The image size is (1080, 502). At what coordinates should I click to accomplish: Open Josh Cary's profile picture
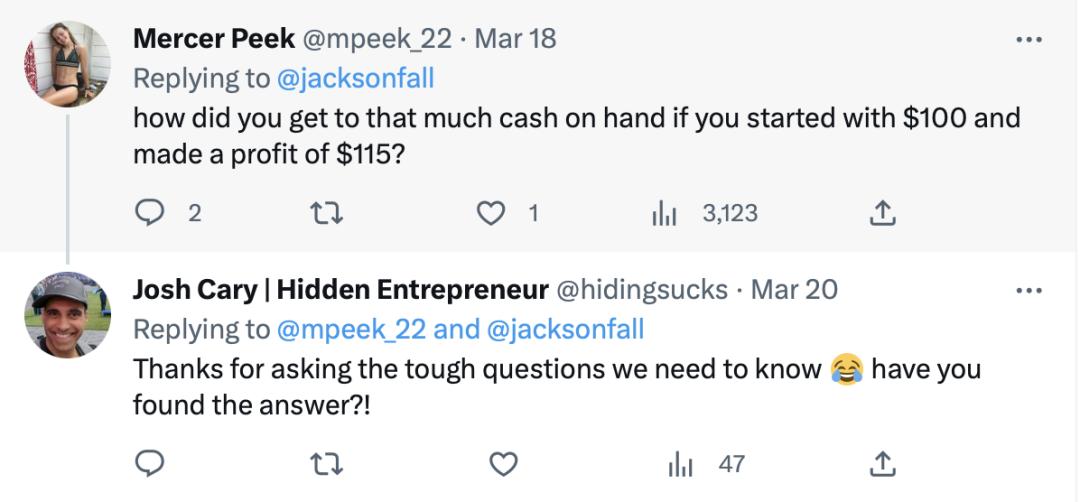pos(67,315)
